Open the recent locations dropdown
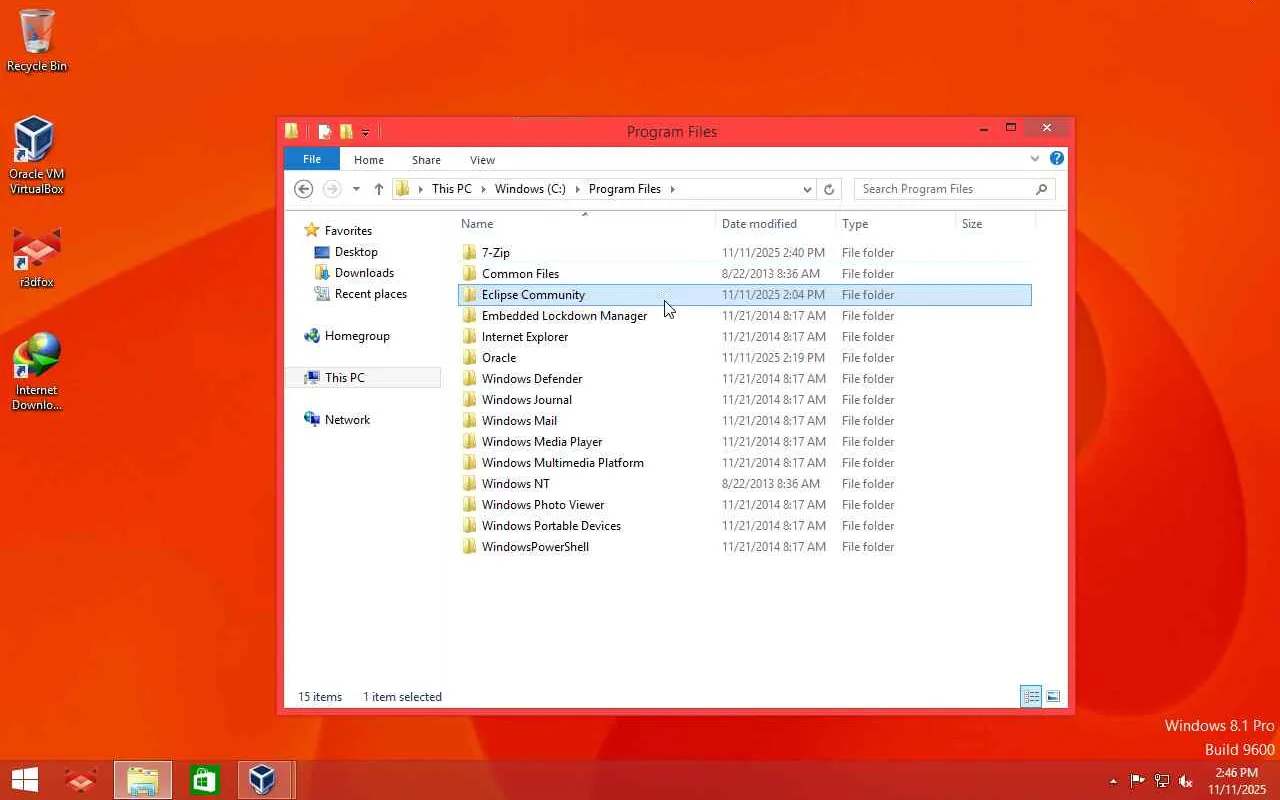The image size is (1280, 800). (356, 189)
